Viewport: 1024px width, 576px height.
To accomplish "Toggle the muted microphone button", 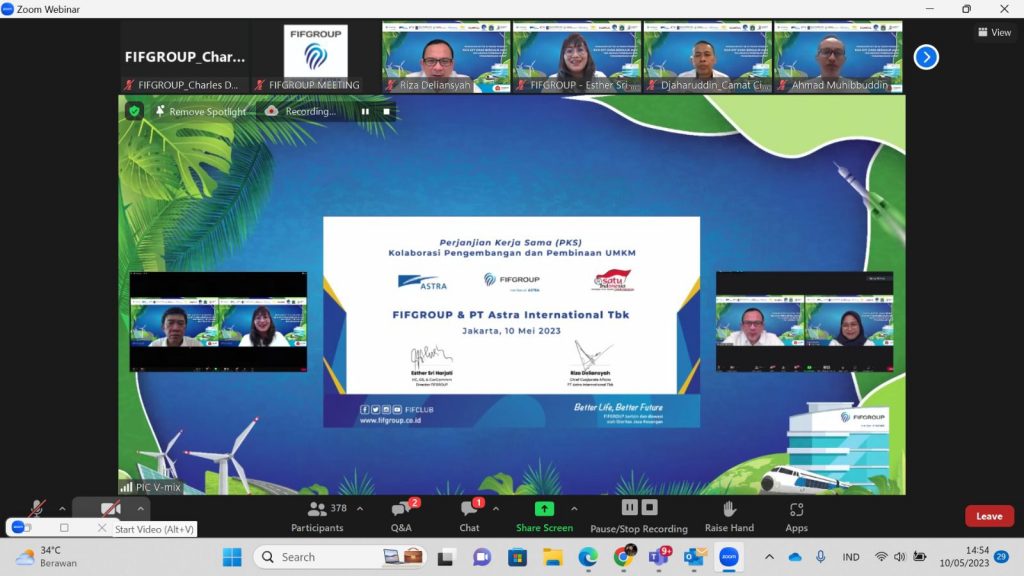I will (37, 509).
